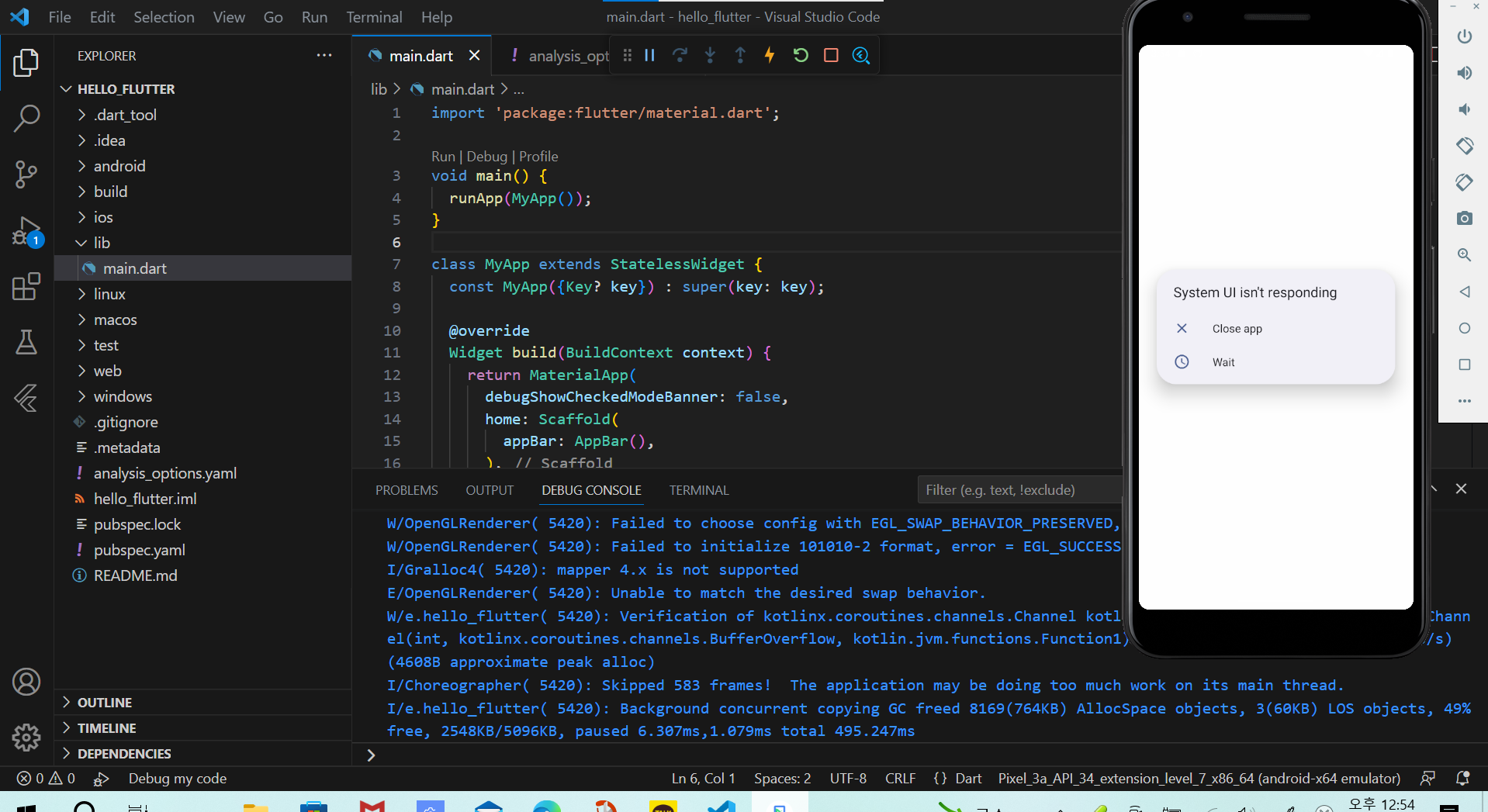Open the Terminal menu

(374, 17)
